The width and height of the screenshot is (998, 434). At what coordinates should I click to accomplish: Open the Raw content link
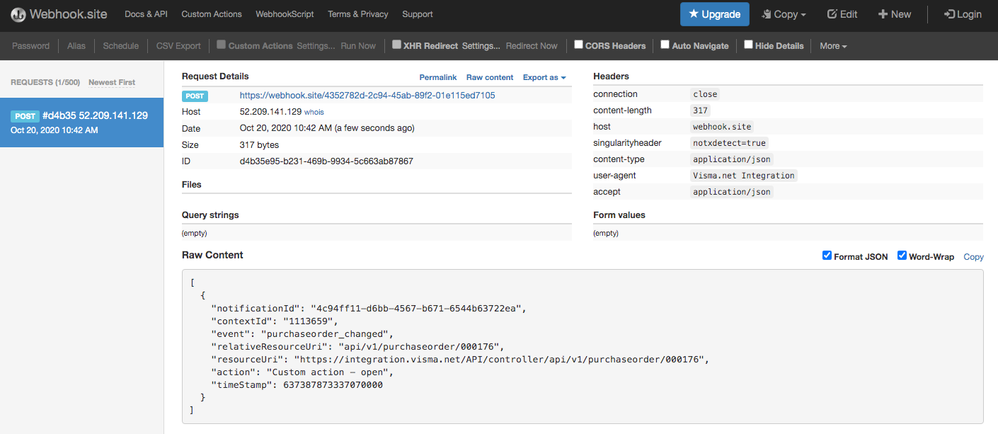pos(489,78)
